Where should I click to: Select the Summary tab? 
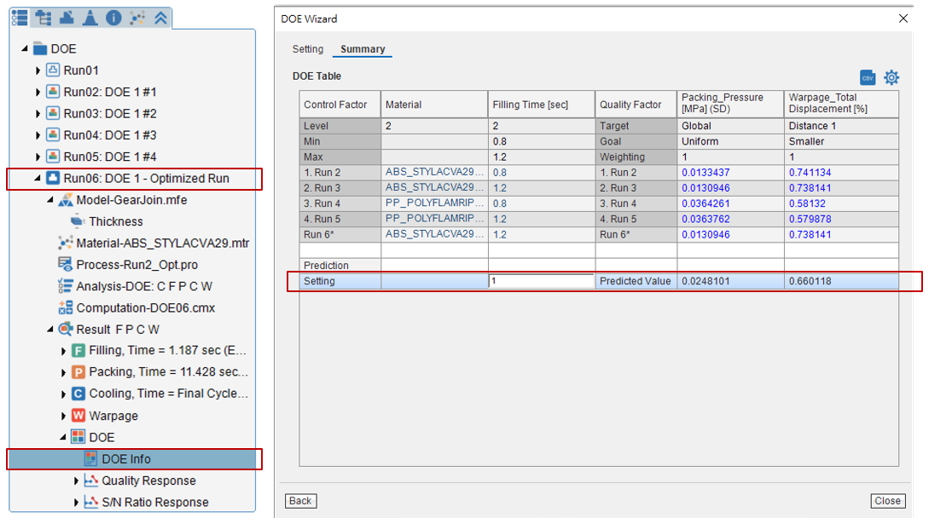pyautogui.click(x=362, y=49)
